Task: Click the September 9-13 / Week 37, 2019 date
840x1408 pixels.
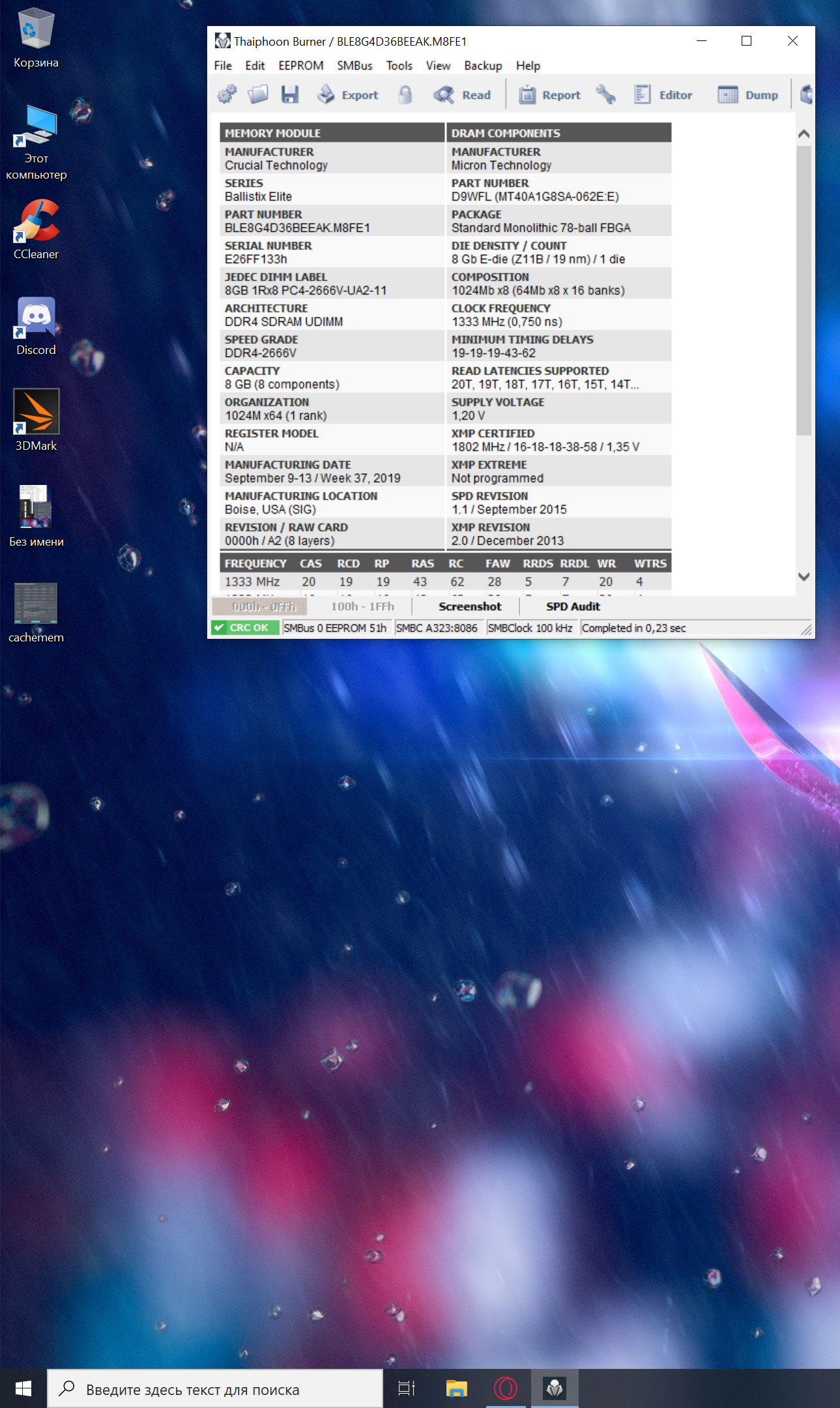Action: coord(313,478)
